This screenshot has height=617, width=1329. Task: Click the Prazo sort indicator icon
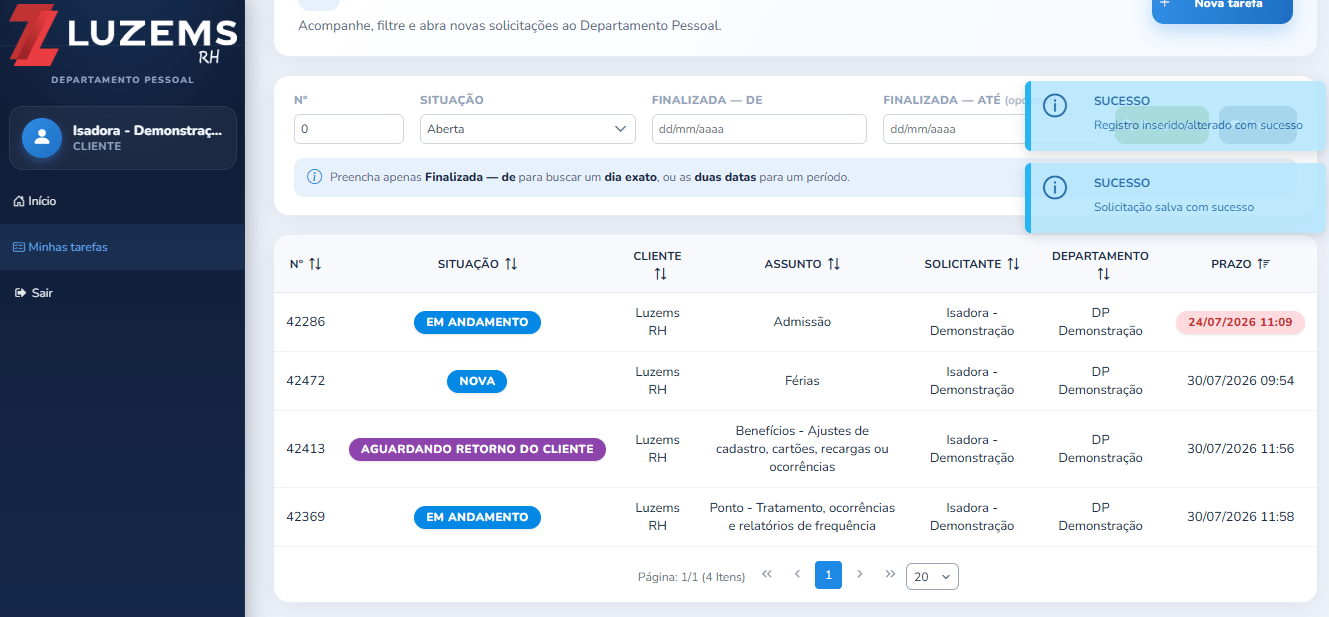[x=1264, y=264]
